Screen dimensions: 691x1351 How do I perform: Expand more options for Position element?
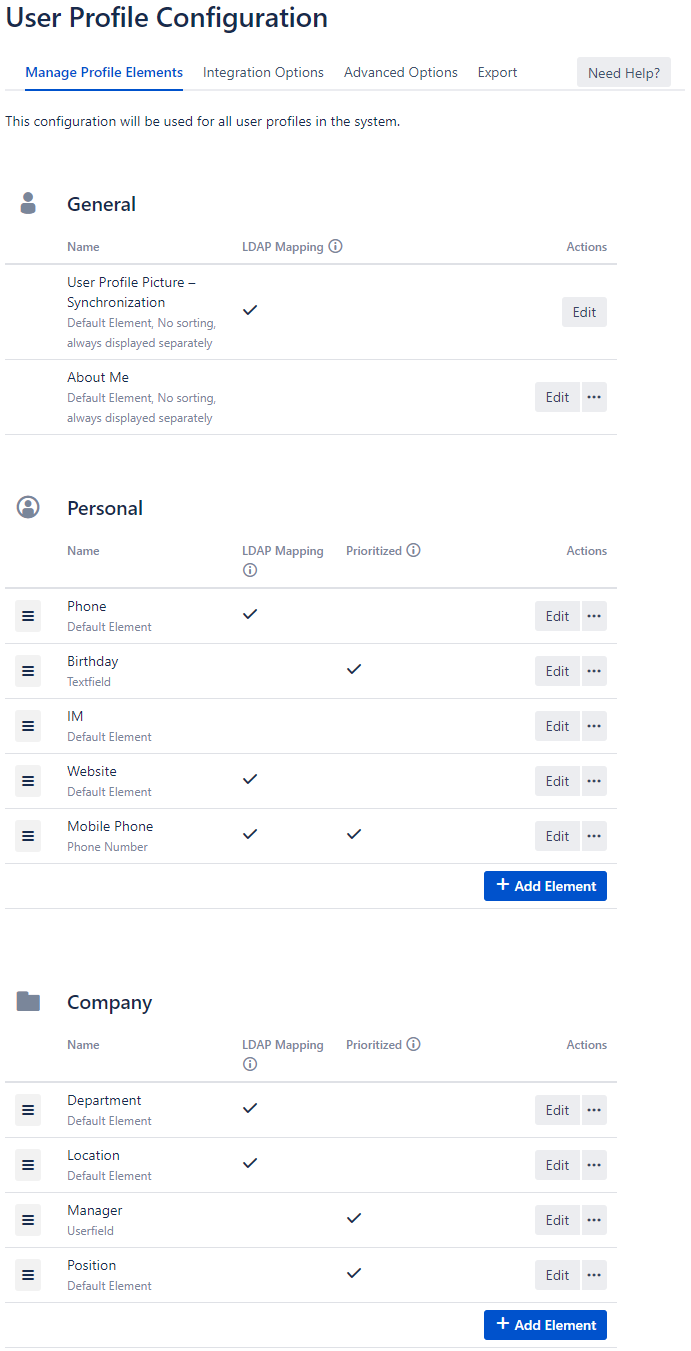coord(594,1275)
